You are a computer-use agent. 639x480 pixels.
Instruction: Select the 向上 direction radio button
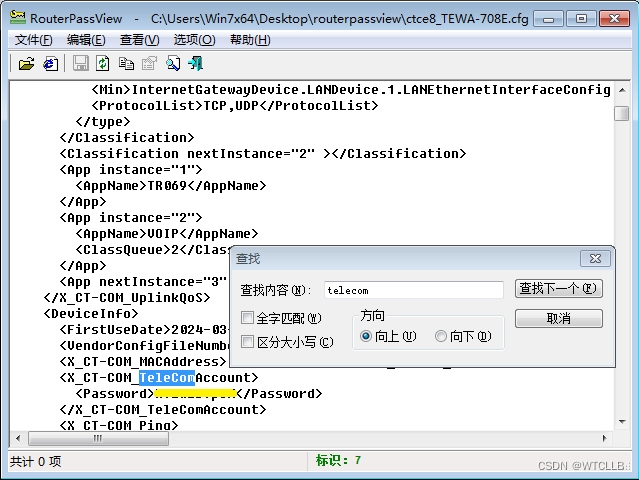tap(366, 336)
